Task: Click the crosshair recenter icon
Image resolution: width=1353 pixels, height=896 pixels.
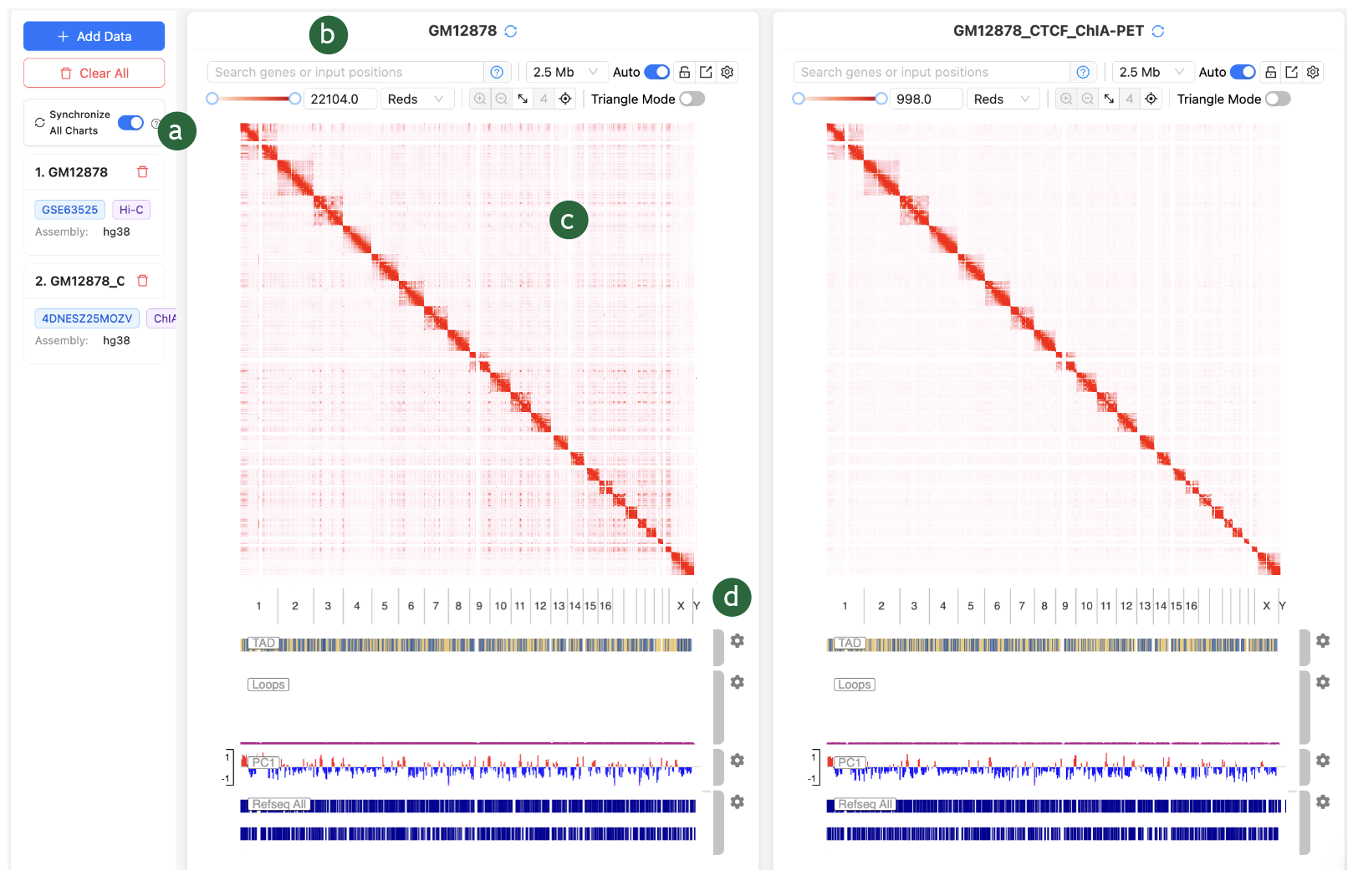Action: [565, 99]
